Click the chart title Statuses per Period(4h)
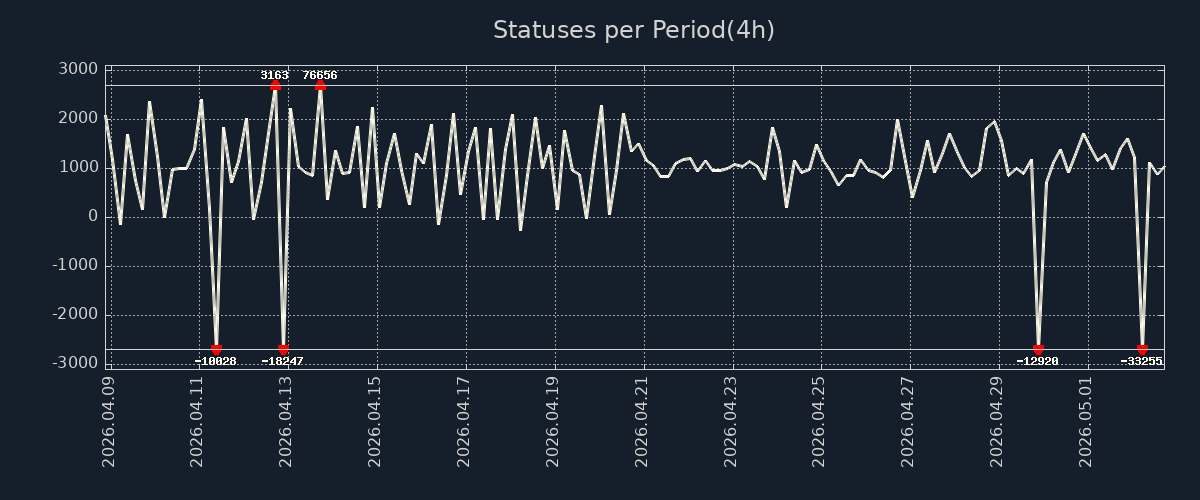 point(634,30)
